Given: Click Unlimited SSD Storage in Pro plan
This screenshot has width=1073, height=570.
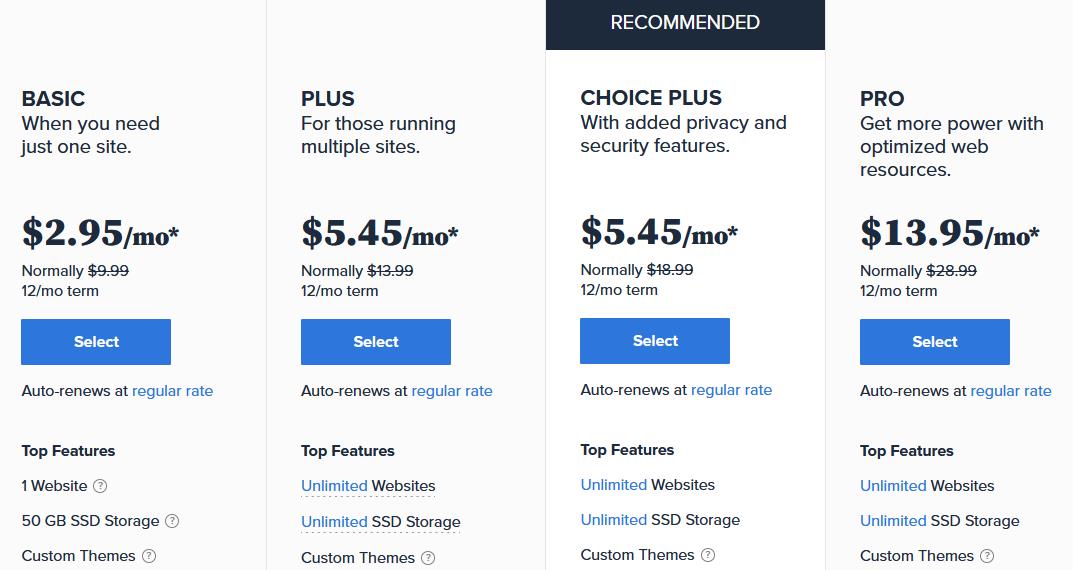Looking at the screenshot, I should click(x=940, y=521).
